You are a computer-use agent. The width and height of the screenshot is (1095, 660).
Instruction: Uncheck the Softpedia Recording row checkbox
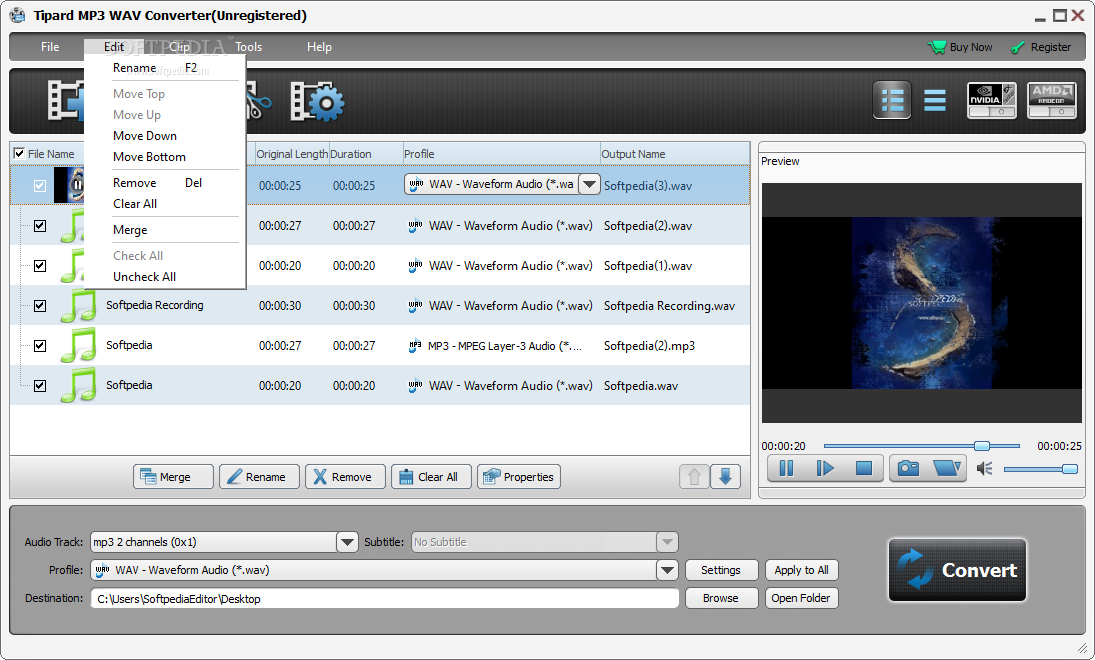40,306
